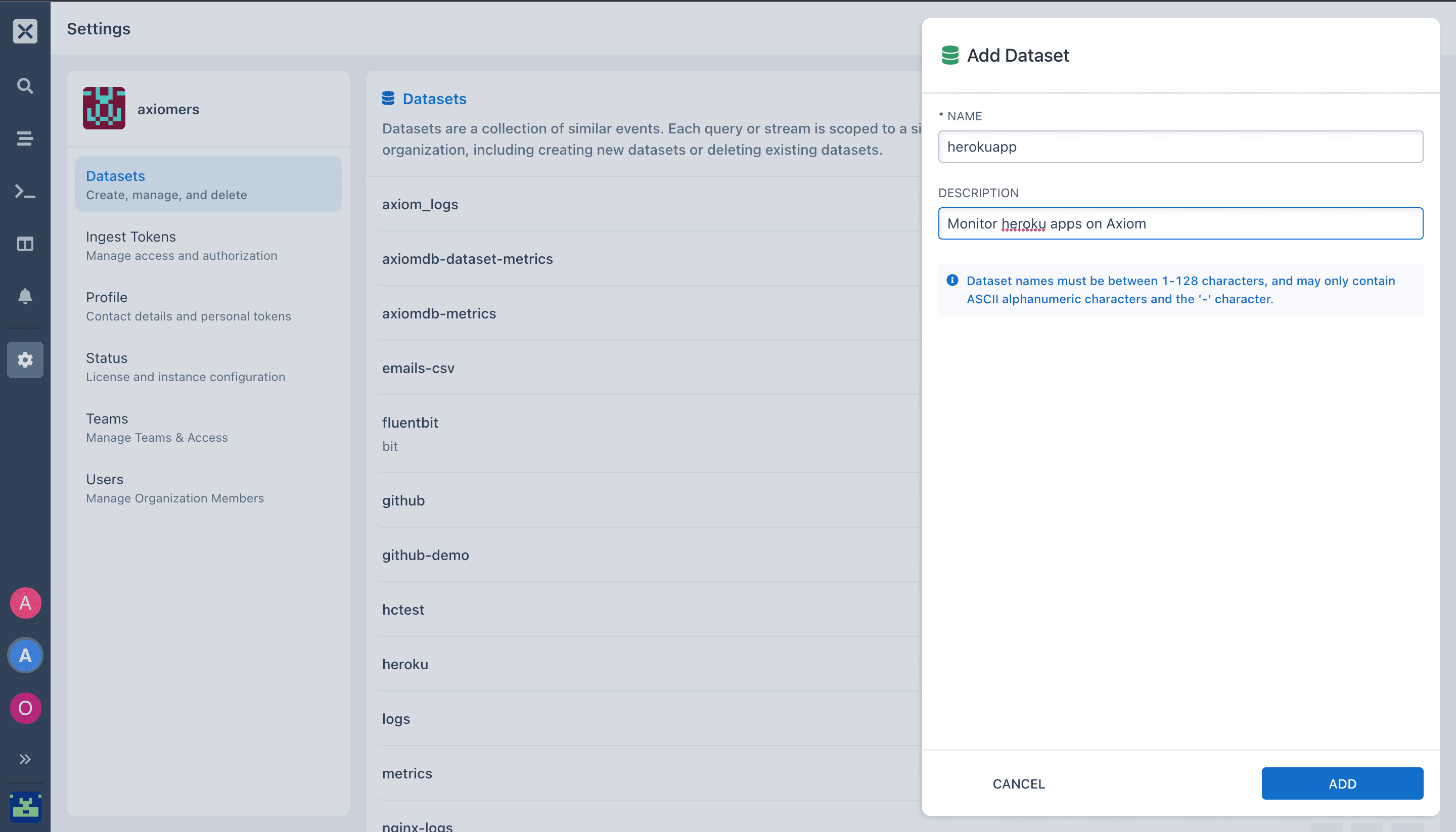Open Ingest Tokens settings
Screen dimensions: 1456x832
[208, 246]
